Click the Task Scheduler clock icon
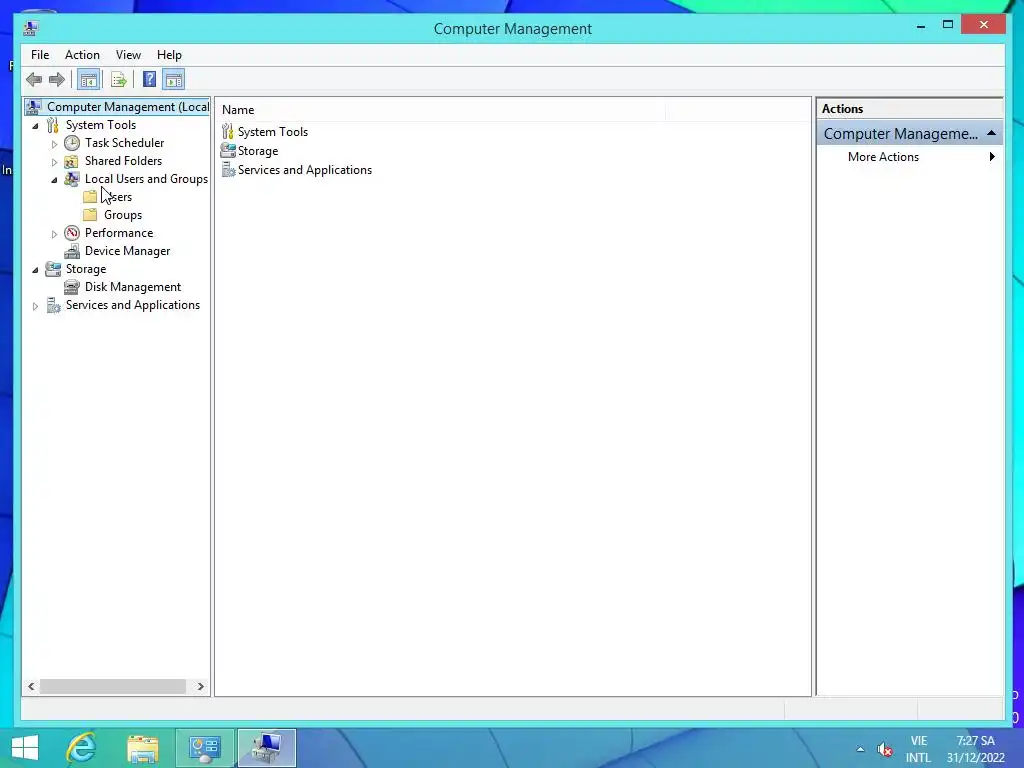1024x768 pixels. (72, 143)
